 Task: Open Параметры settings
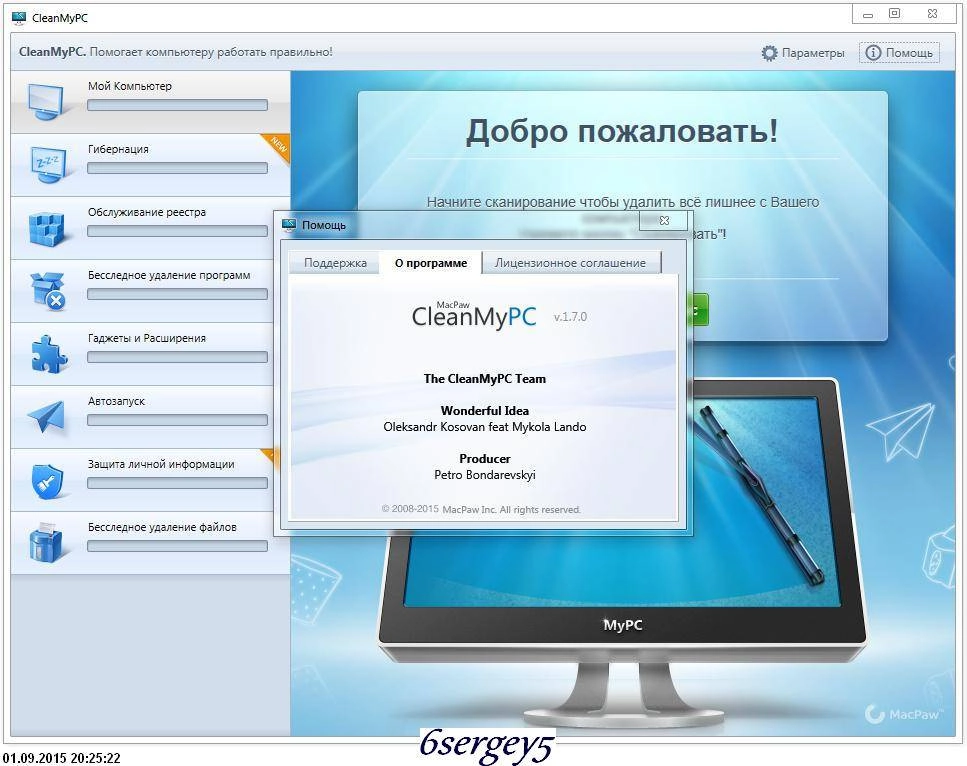pos(803,53)
